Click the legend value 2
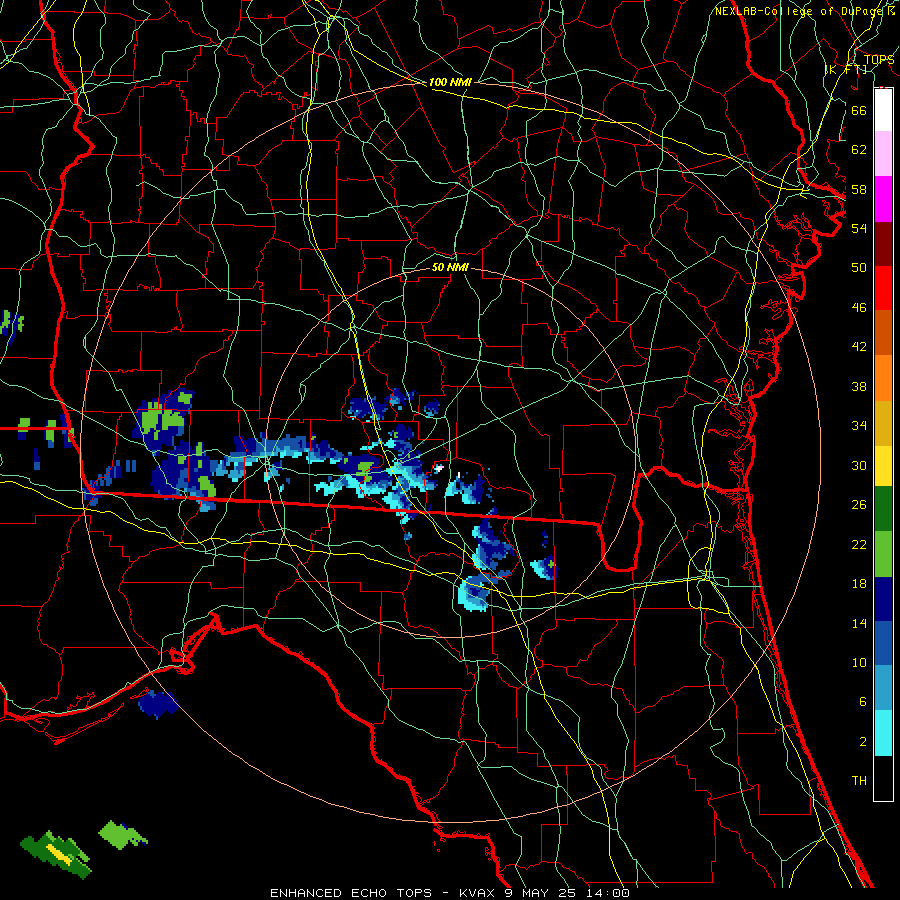This screenshot has height=900, width=900. [x=862, y=742]
